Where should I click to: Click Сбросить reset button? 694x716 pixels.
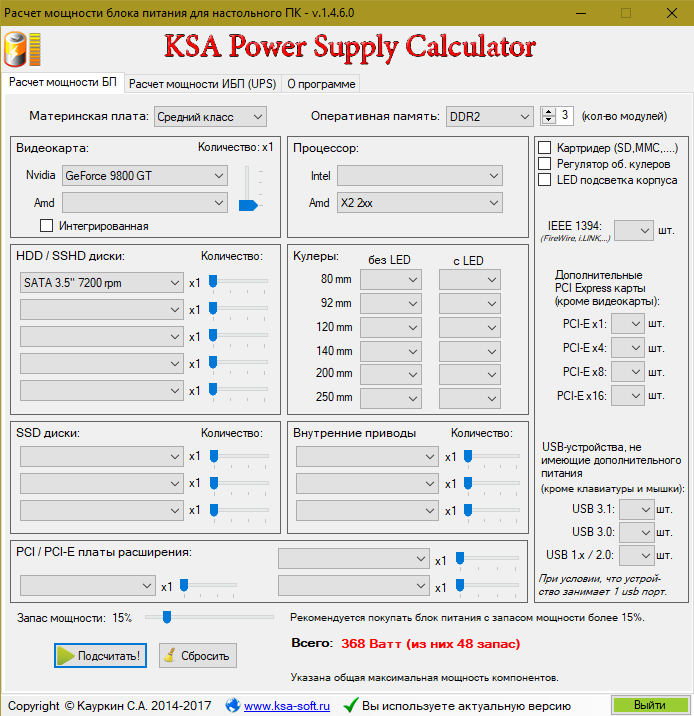[x=198, y=656]
